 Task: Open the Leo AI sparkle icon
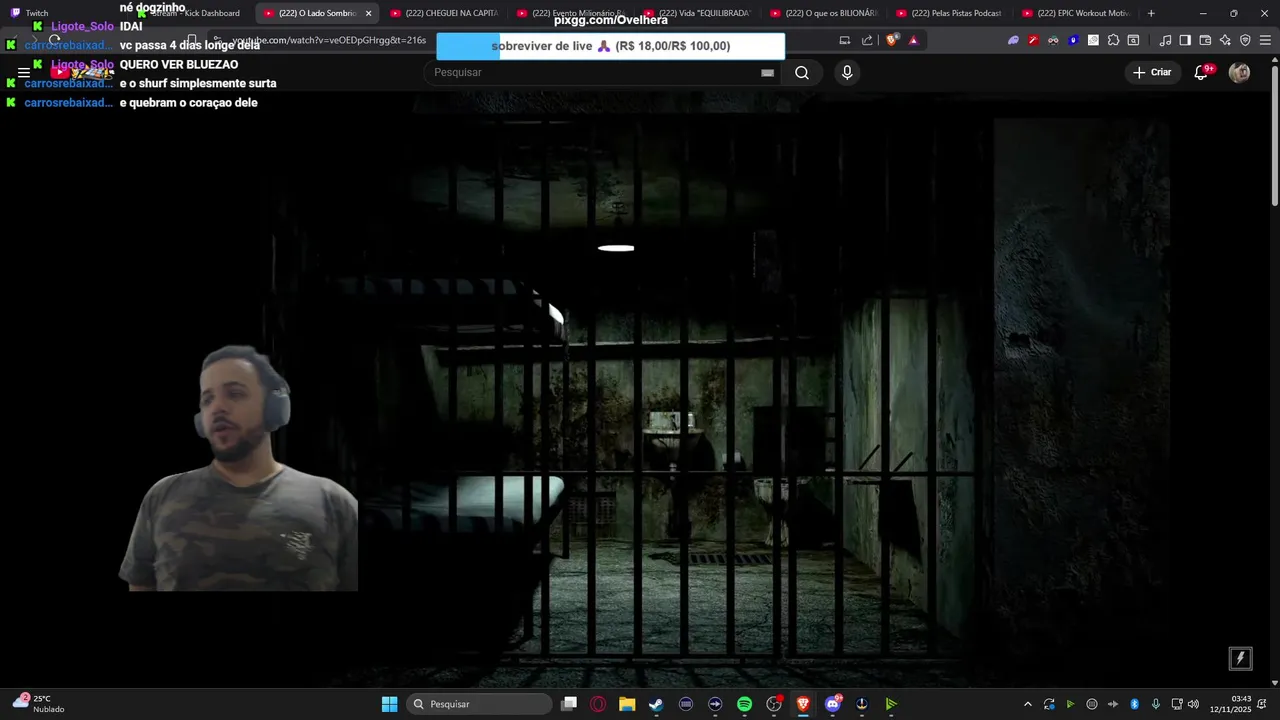click(1225, 40)
